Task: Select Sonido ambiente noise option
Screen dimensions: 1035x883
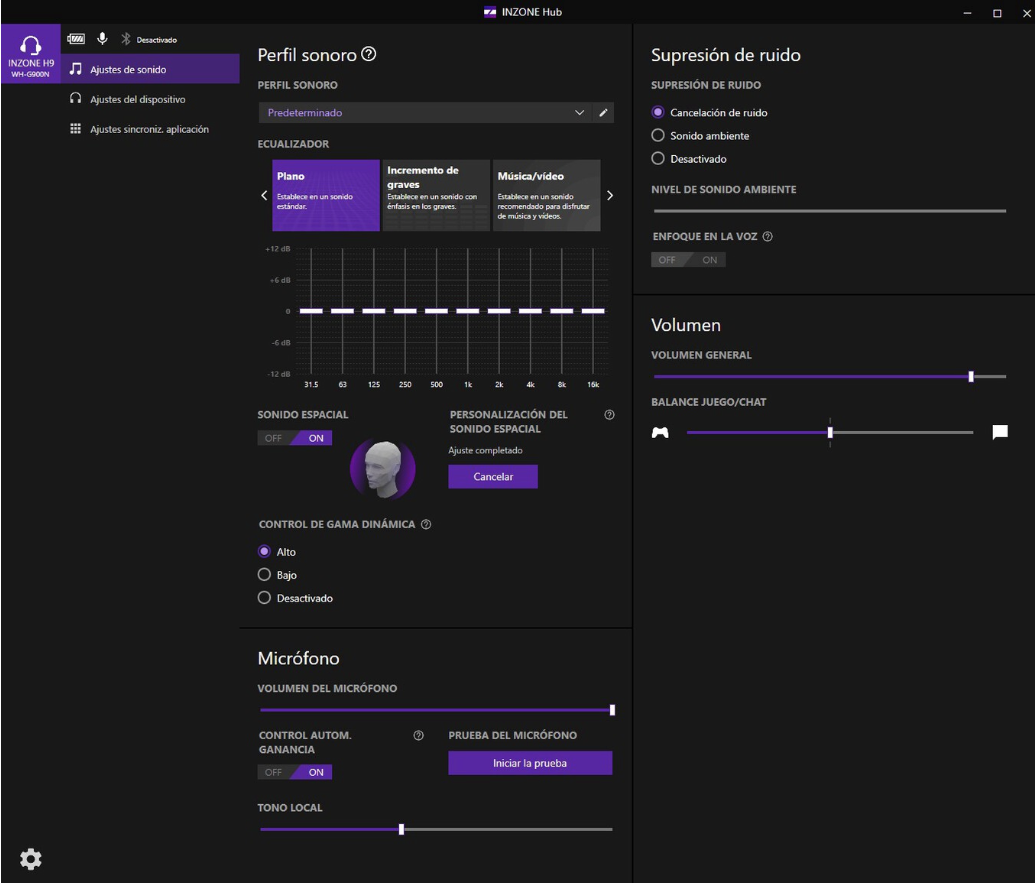Action: (700, 135)
